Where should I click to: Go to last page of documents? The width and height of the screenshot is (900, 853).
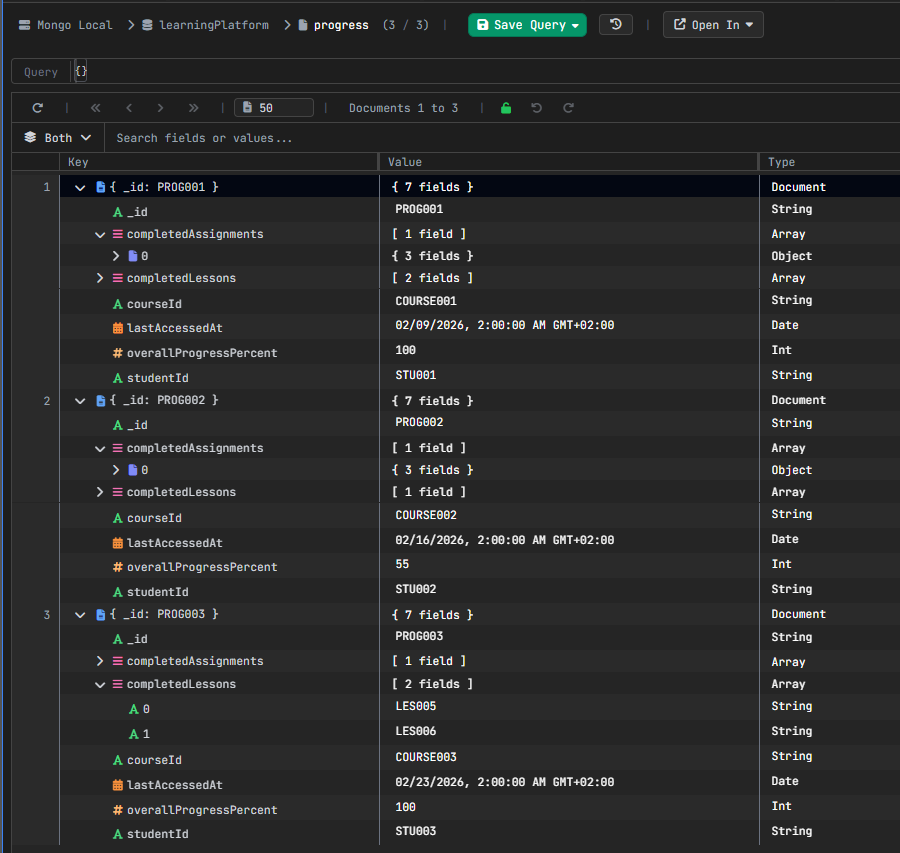(x=193, y=108)
